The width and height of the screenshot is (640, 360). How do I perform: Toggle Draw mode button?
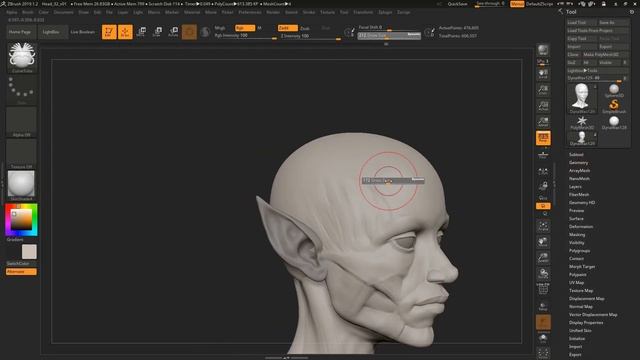[125, 32]
